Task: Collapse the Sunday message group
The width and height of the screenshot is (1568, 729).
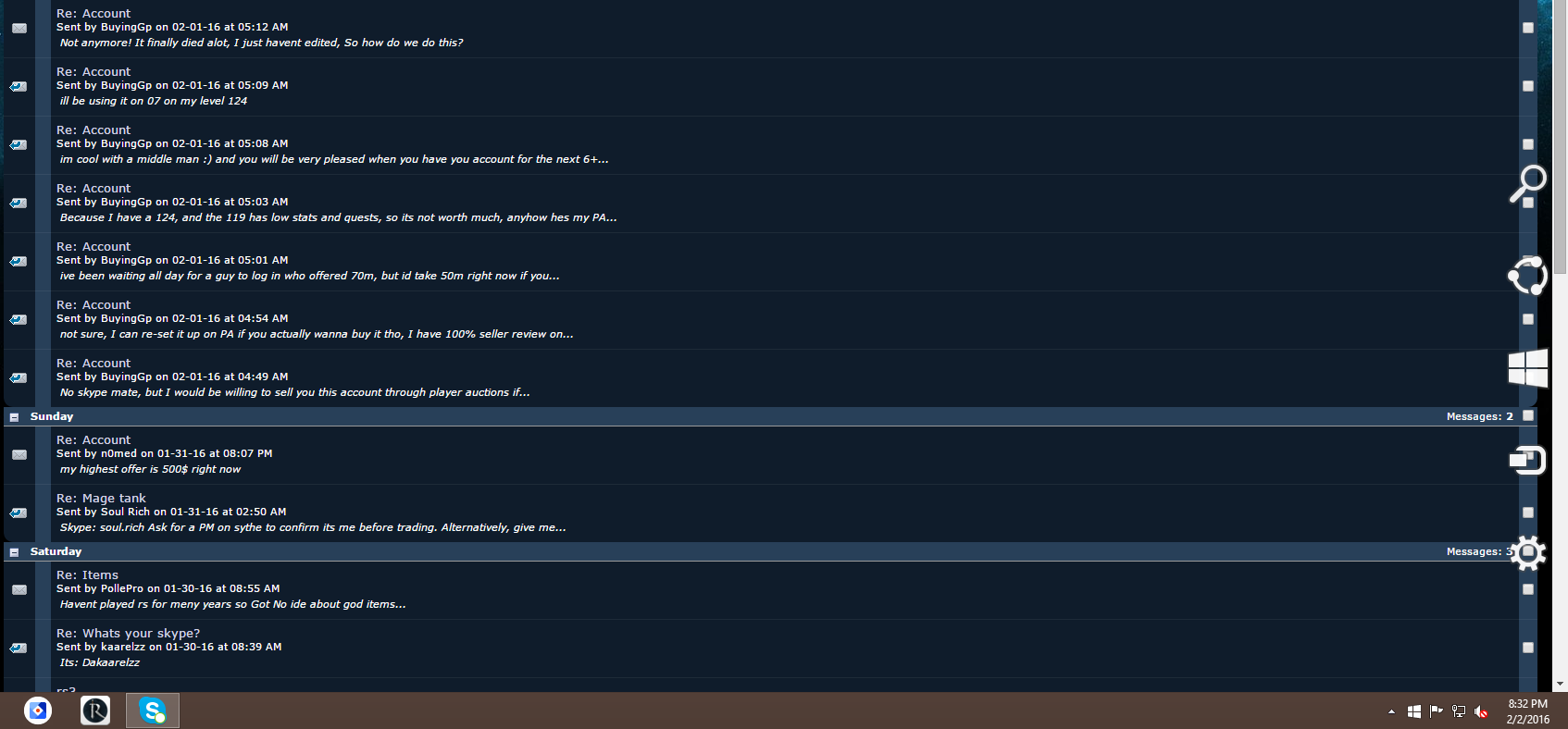Action: coord(14,417)
